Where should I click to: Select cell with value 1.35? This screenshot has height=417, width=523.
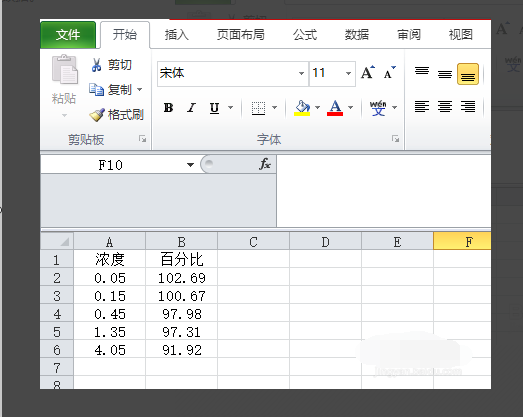click(109, 331)
